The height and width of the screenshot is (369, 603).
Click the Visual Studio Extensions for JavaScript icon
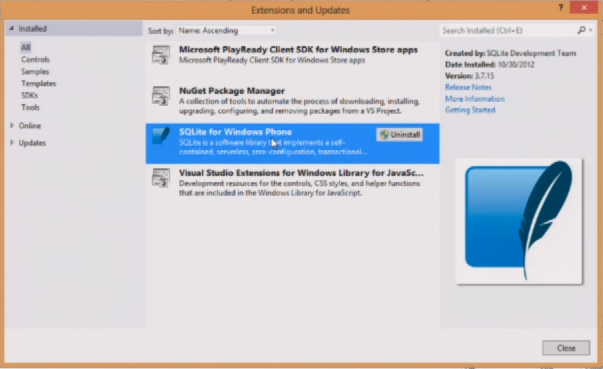pyautogui.click(x=161, y=178)
